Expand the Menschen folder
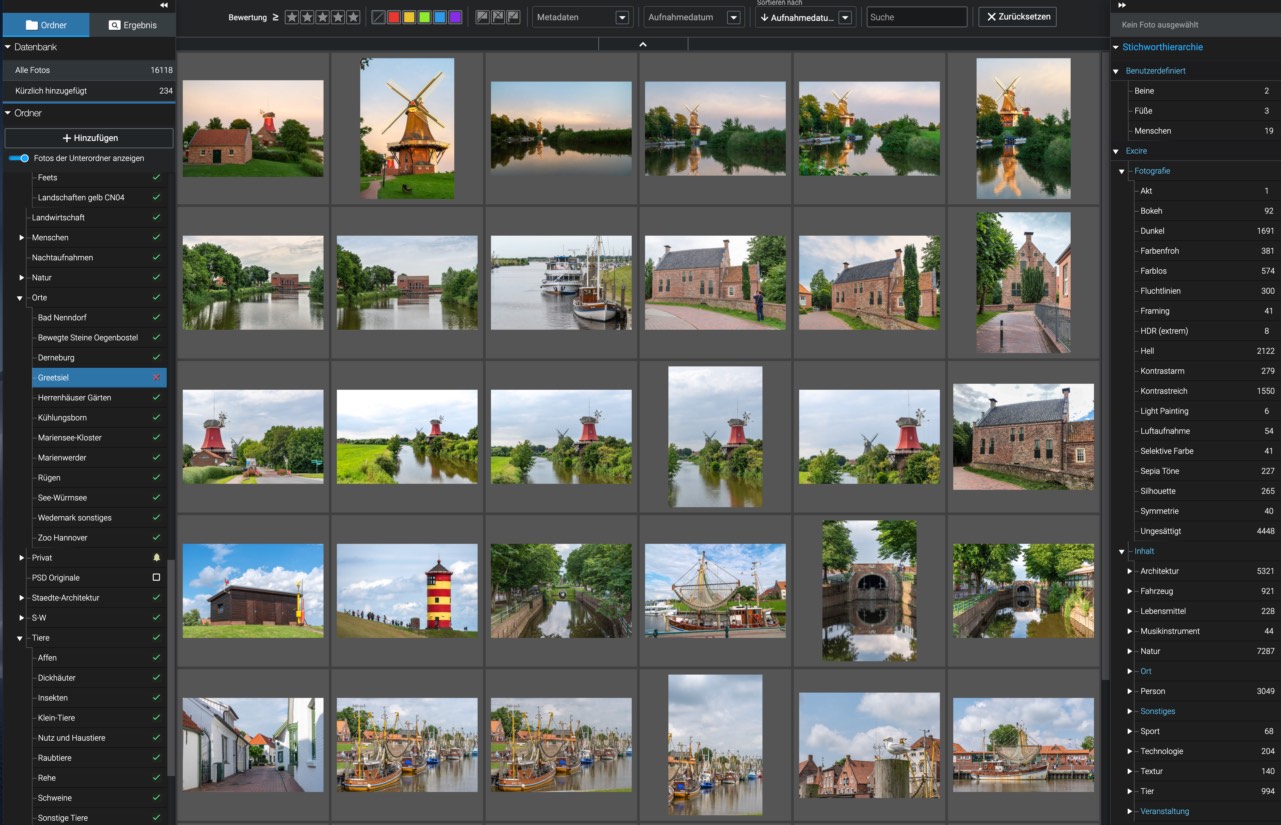Viewport: 1281px width, 825px height. (21, 237)
